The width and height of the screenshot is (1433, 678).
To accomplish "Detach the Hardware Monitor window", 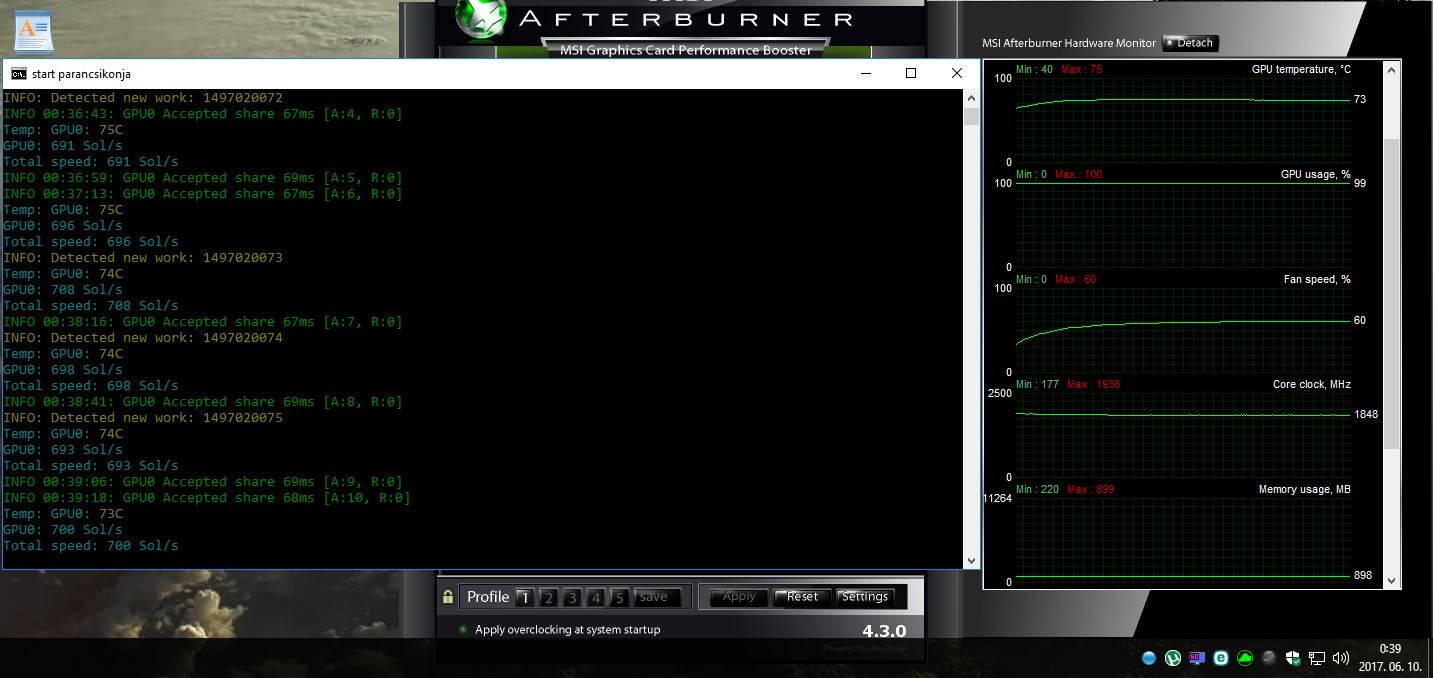I will pos(1190,43).
